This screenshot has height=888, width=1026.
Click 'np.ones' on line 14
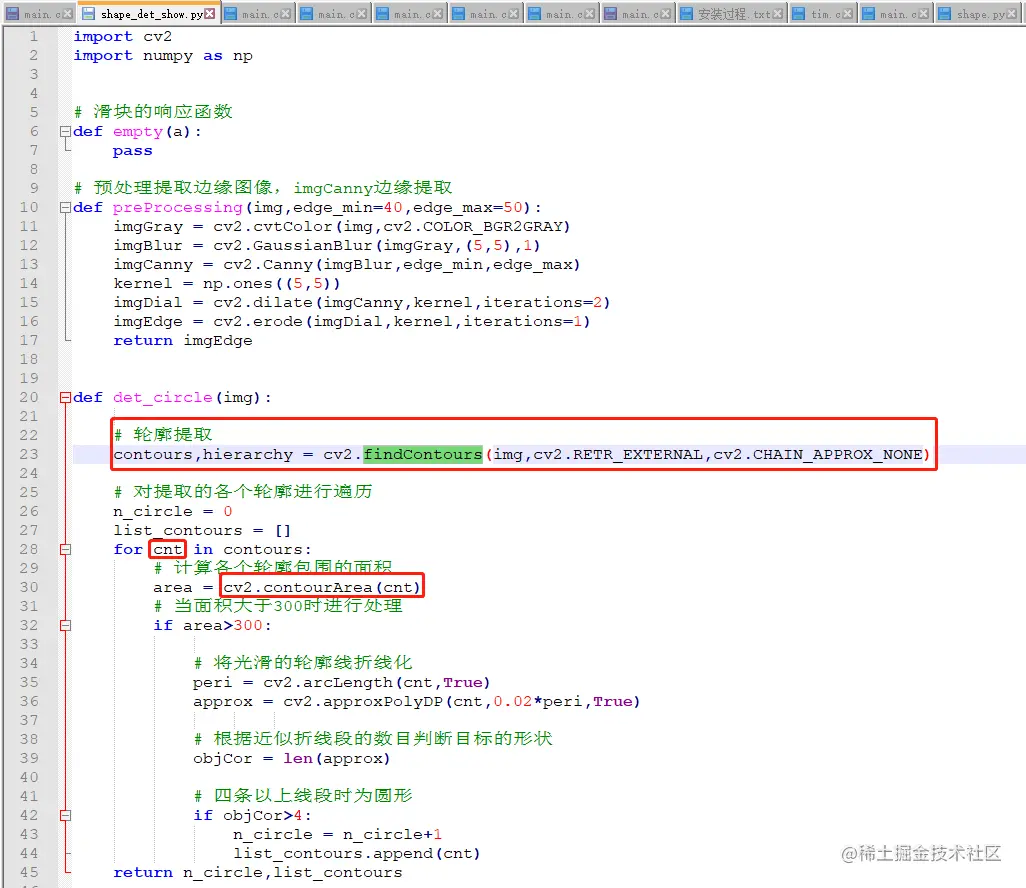click(238, 283)
